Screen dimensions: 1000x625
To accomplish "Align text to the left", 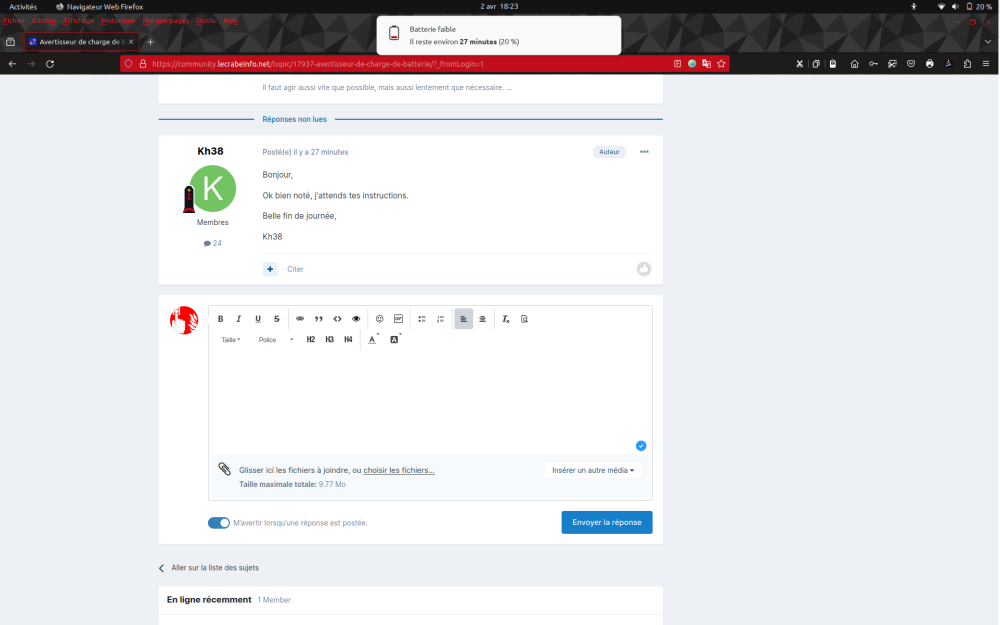I will (x=464, y=319).
